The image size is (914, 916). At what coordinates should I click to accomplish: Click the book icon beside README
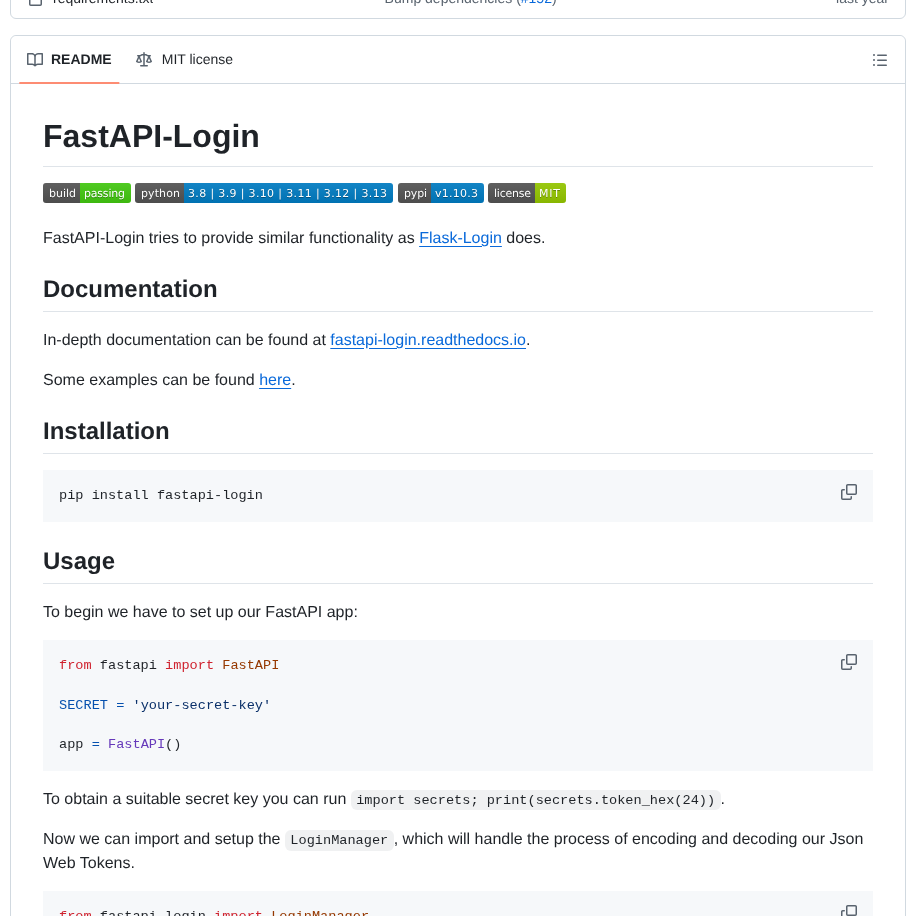click(x=34, y=59)
